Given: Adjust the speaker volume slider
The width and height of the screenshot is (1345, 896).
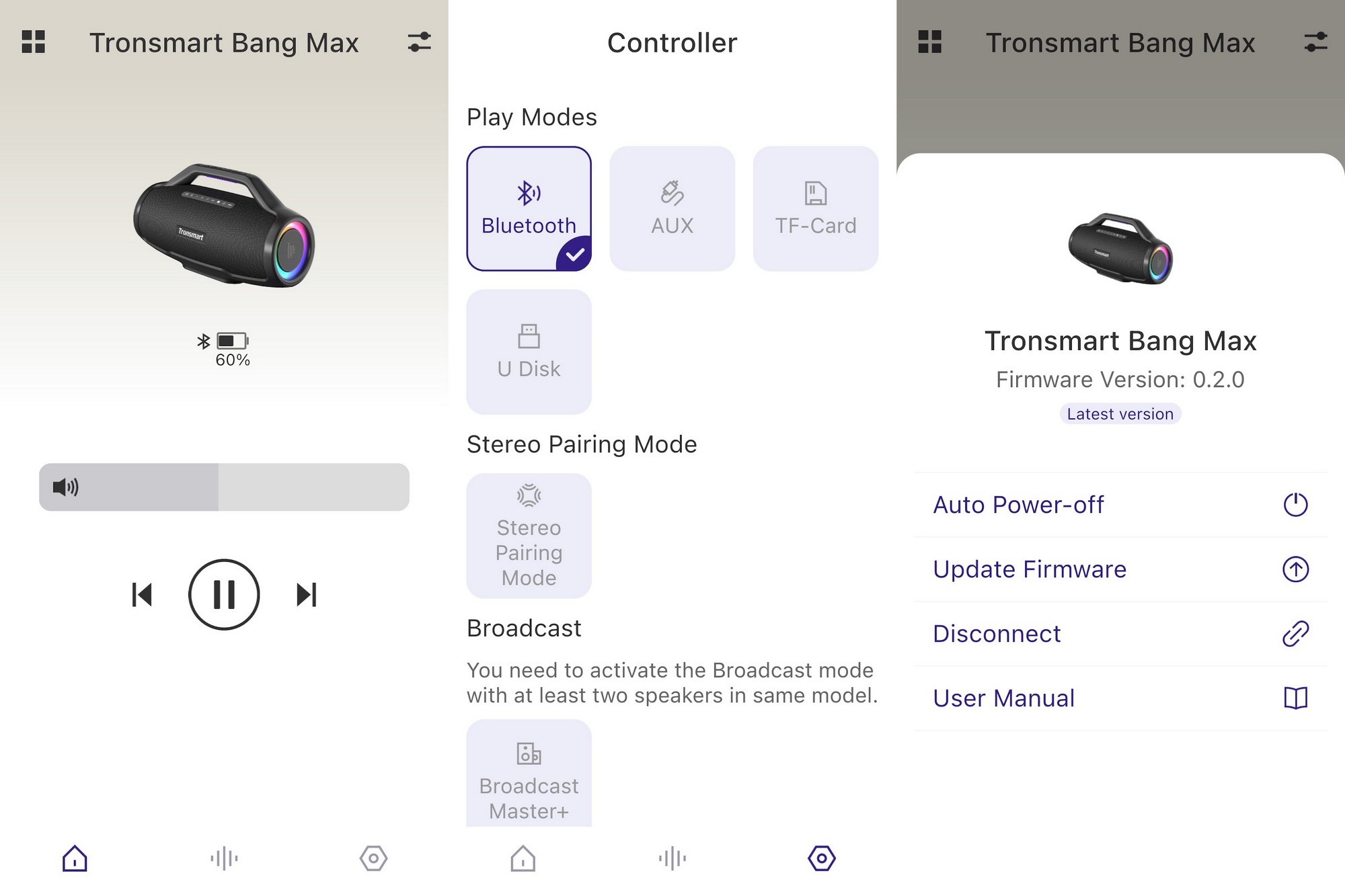Looking at the screenshot, I should (x=224, y=488).
